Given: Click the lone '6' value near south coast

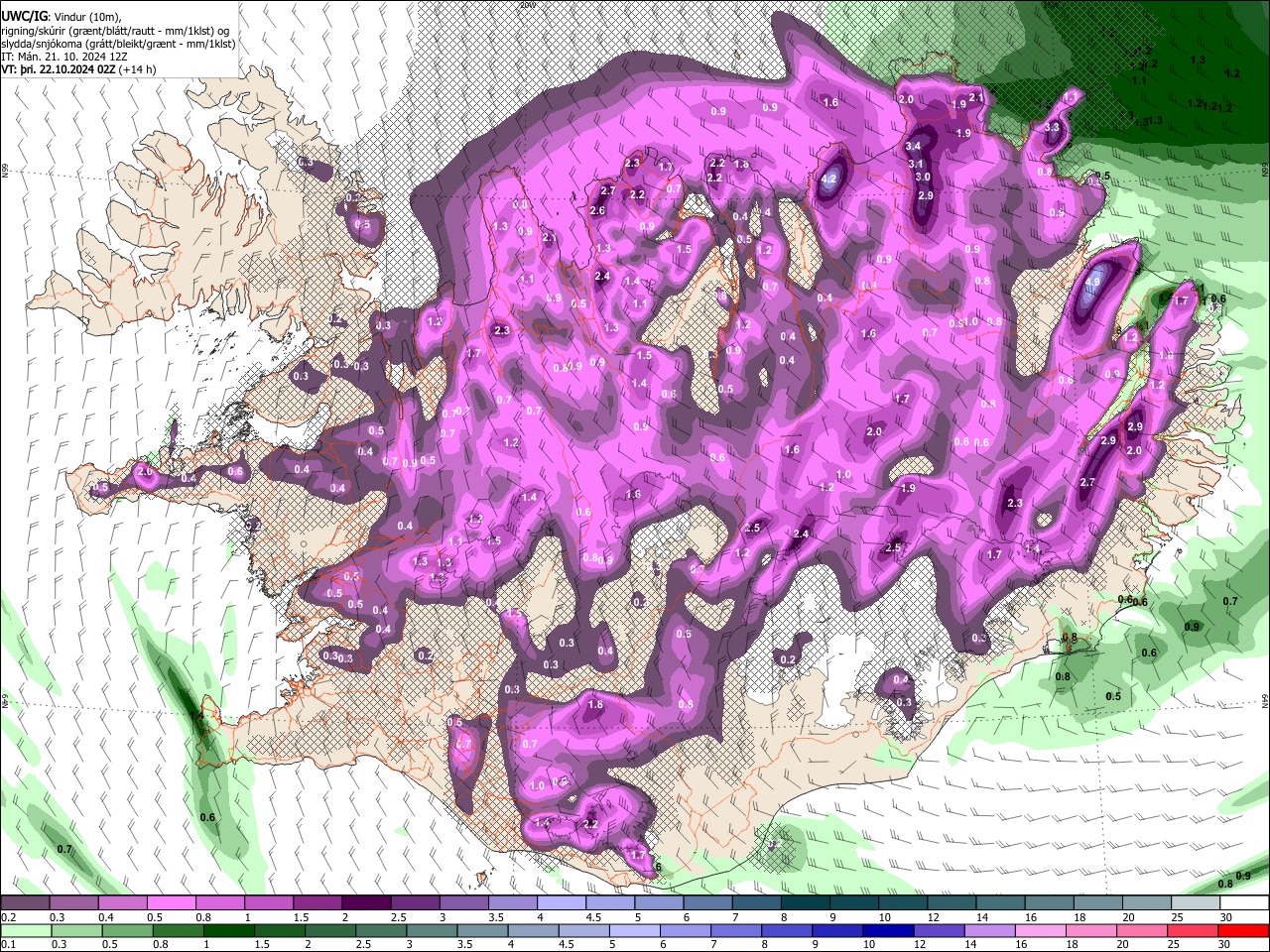Looking at the screenshot, I should pos(659,867).
